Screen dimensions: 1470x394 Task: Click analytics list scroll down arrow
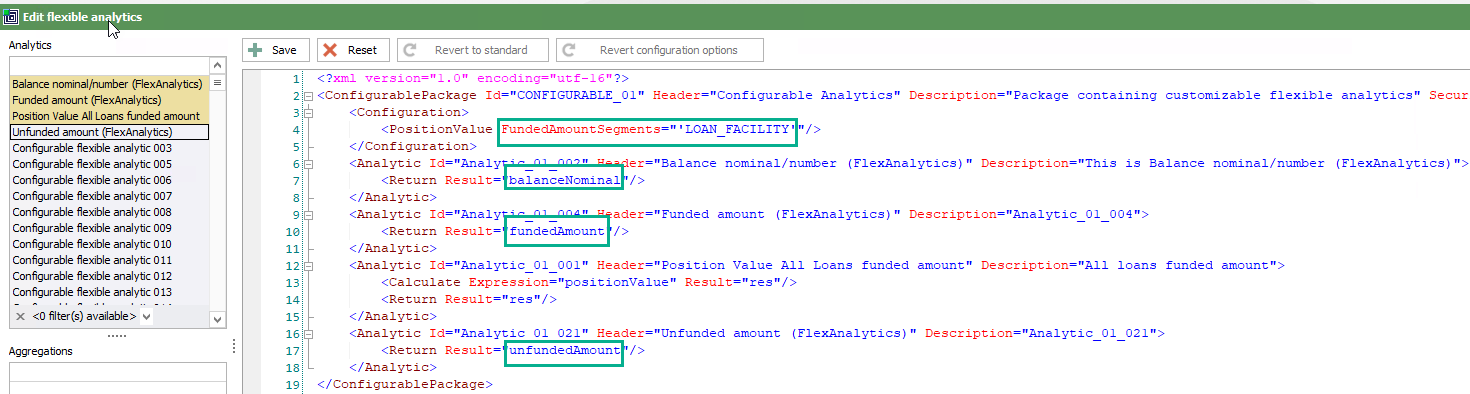point(217,319)
